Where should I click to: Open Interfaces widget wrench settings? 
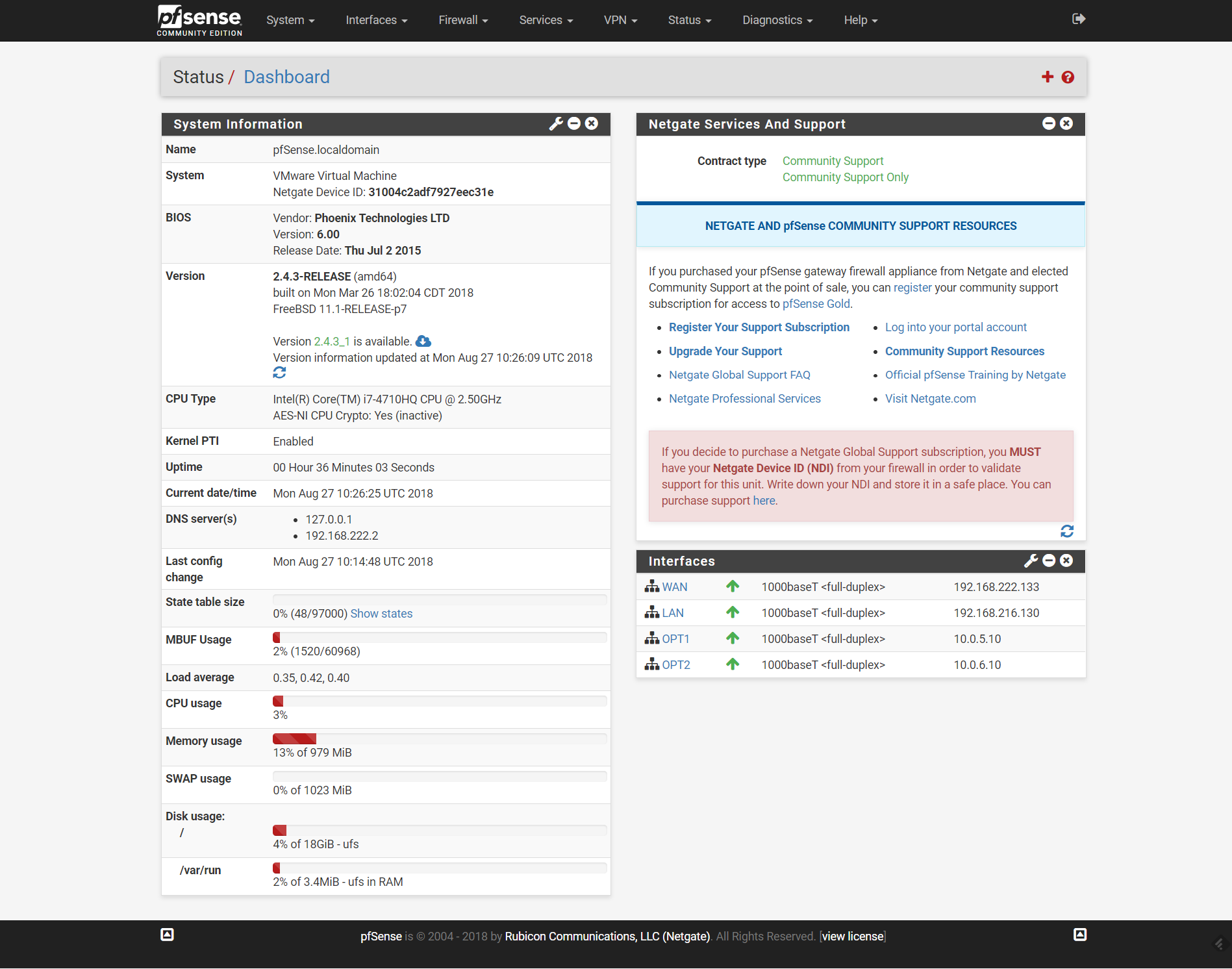[1031, 560]
